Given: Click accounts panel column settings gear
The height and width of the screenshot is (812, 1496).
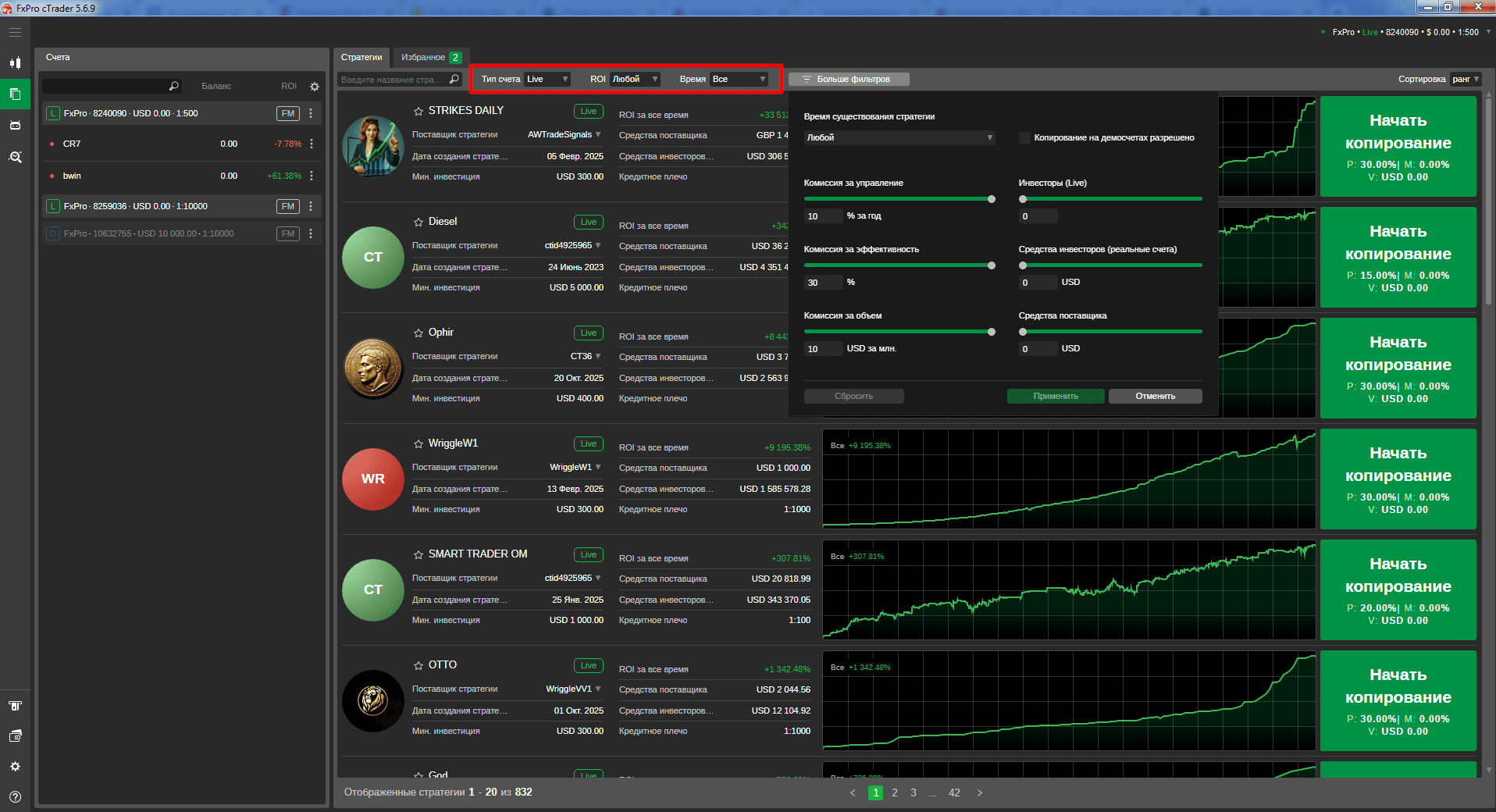Looking at the screenshot, I should coord(315,87).
